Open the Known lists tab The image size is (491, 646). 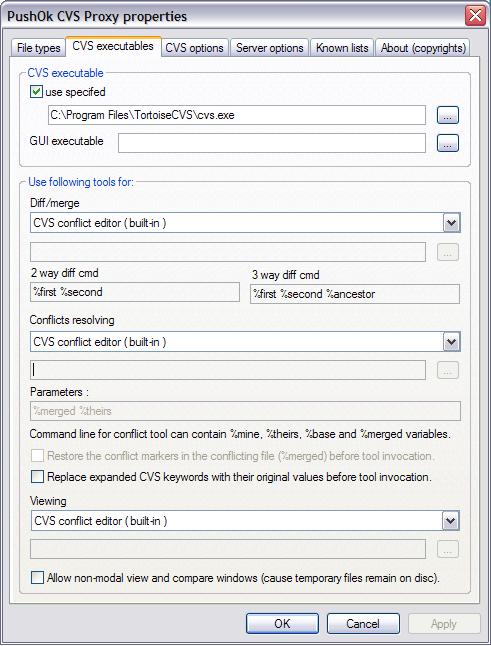click(x=342, y=48)
